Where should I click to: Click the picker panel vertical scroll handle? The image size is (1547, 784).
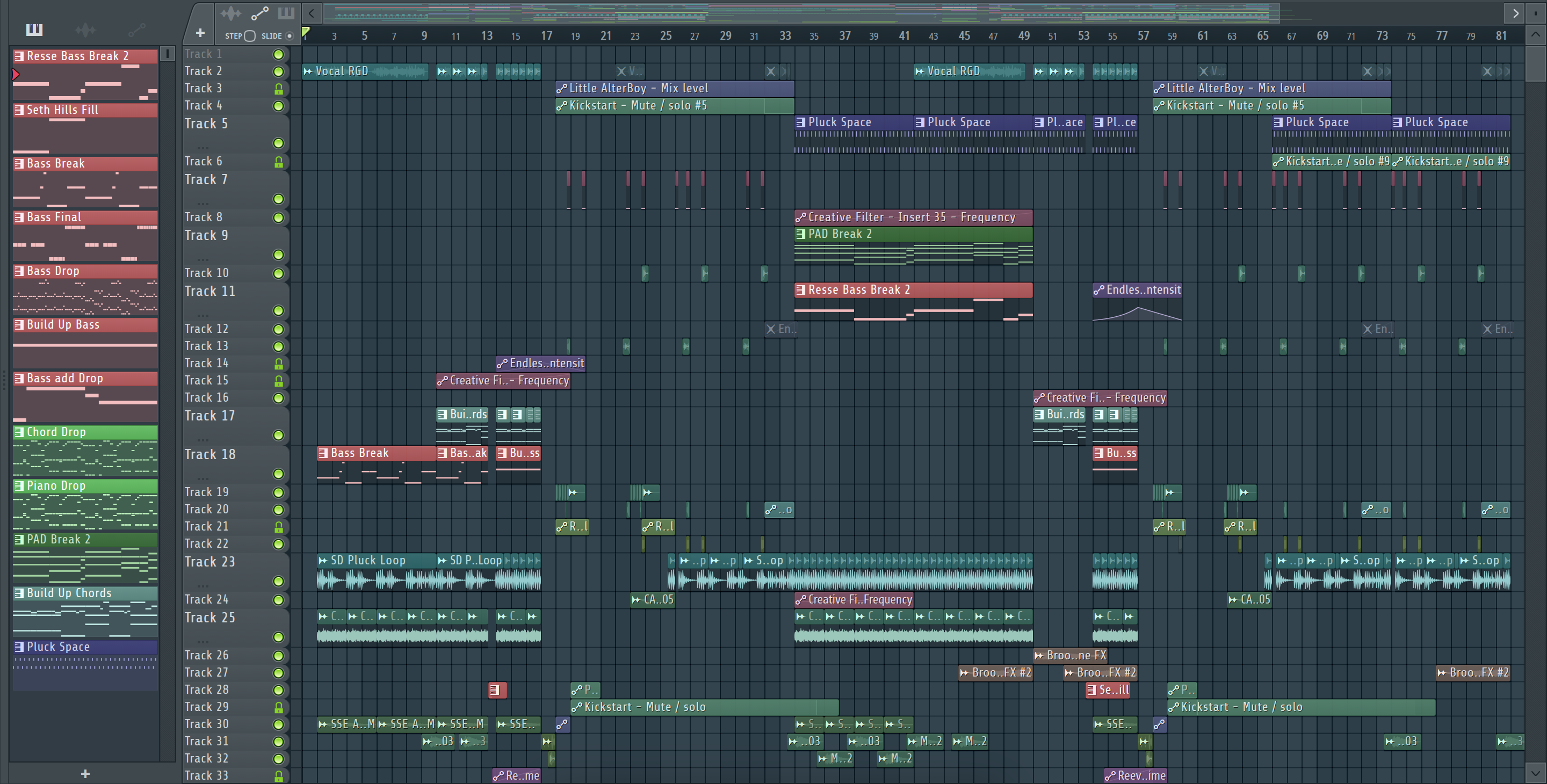[x=168, y=54]
